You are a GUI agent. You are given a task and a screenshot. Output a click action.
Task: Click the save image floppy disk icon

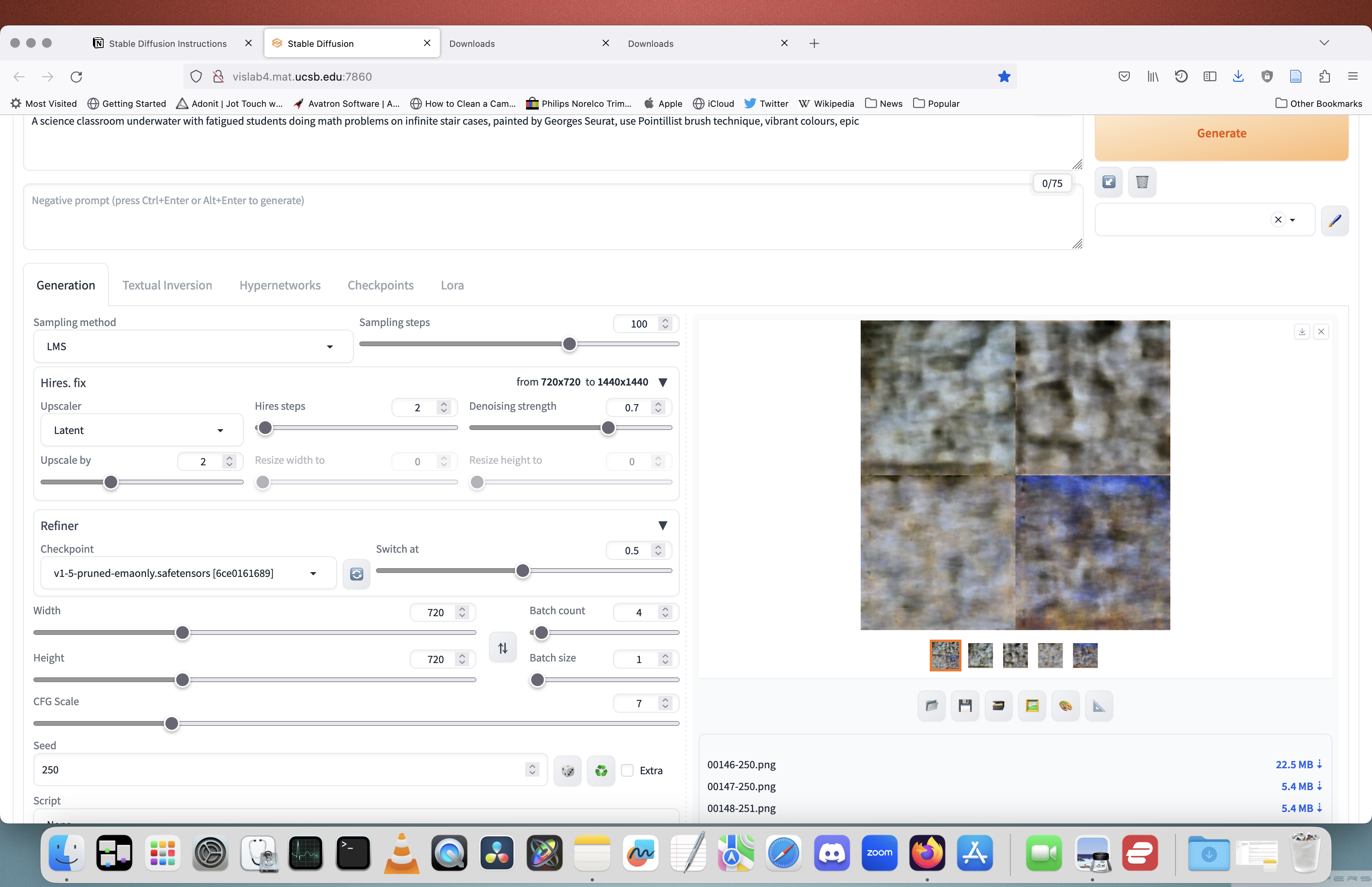point(965,706)
